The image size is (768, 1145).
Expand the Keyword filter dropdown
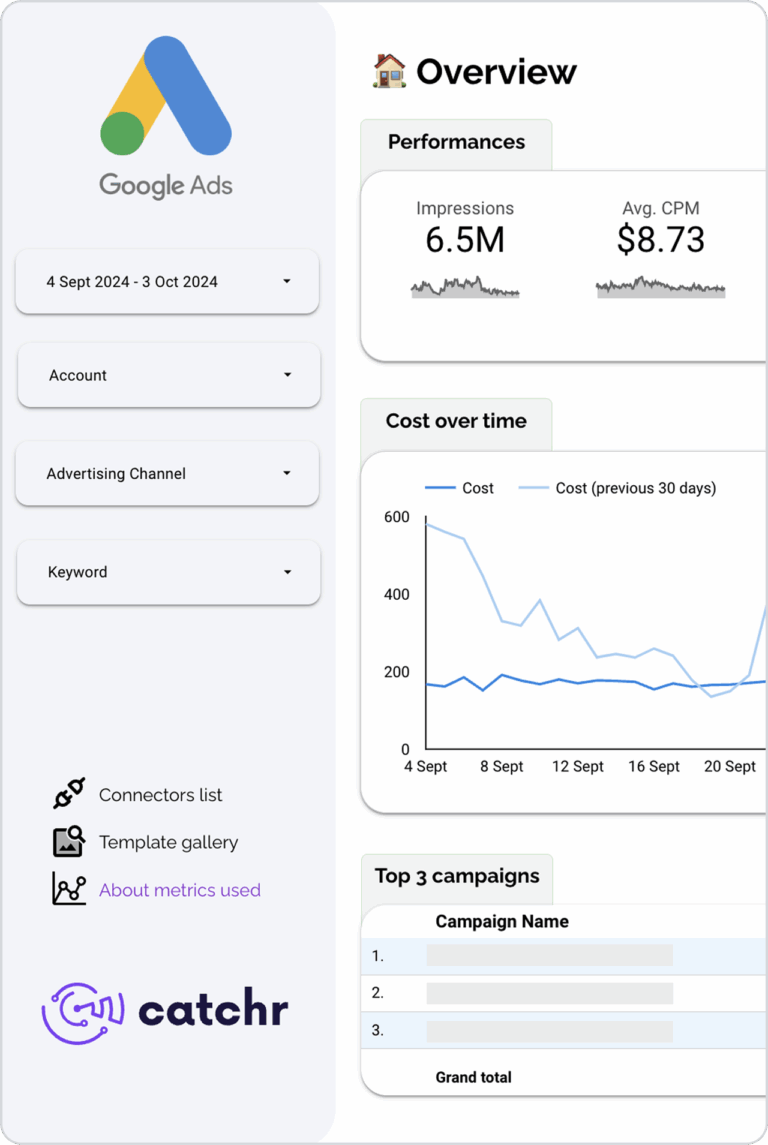[x=169, y=572]
